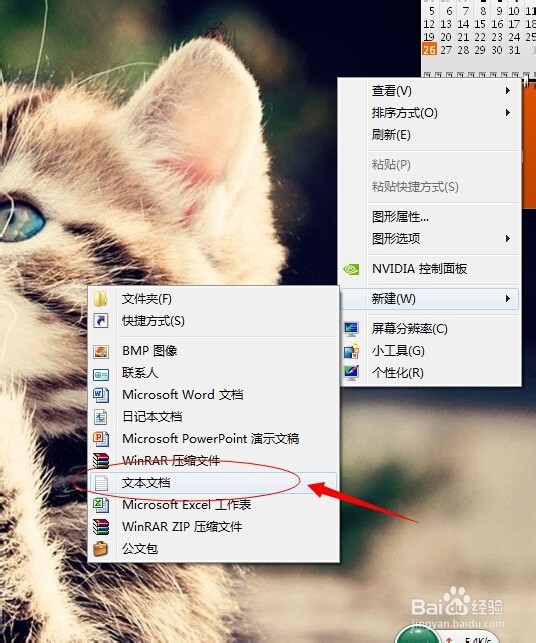Select 新建(W) in the context menu
This screenshot has height=643, width=536.
tap(429, 299)
